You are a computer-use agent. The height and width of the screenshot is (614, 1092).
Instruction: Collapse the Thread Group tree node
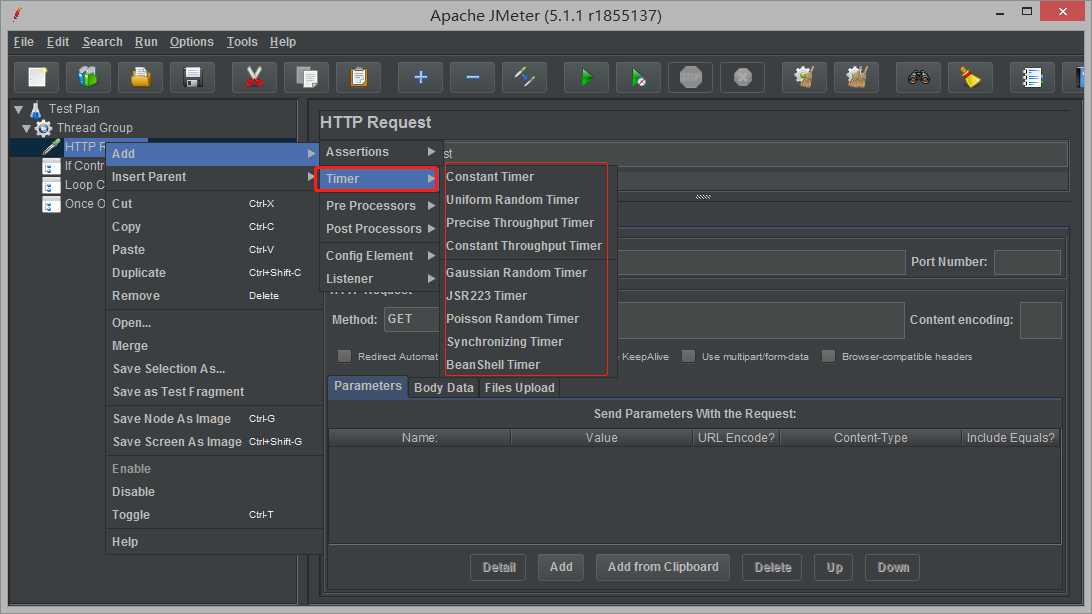click(26, 128)
